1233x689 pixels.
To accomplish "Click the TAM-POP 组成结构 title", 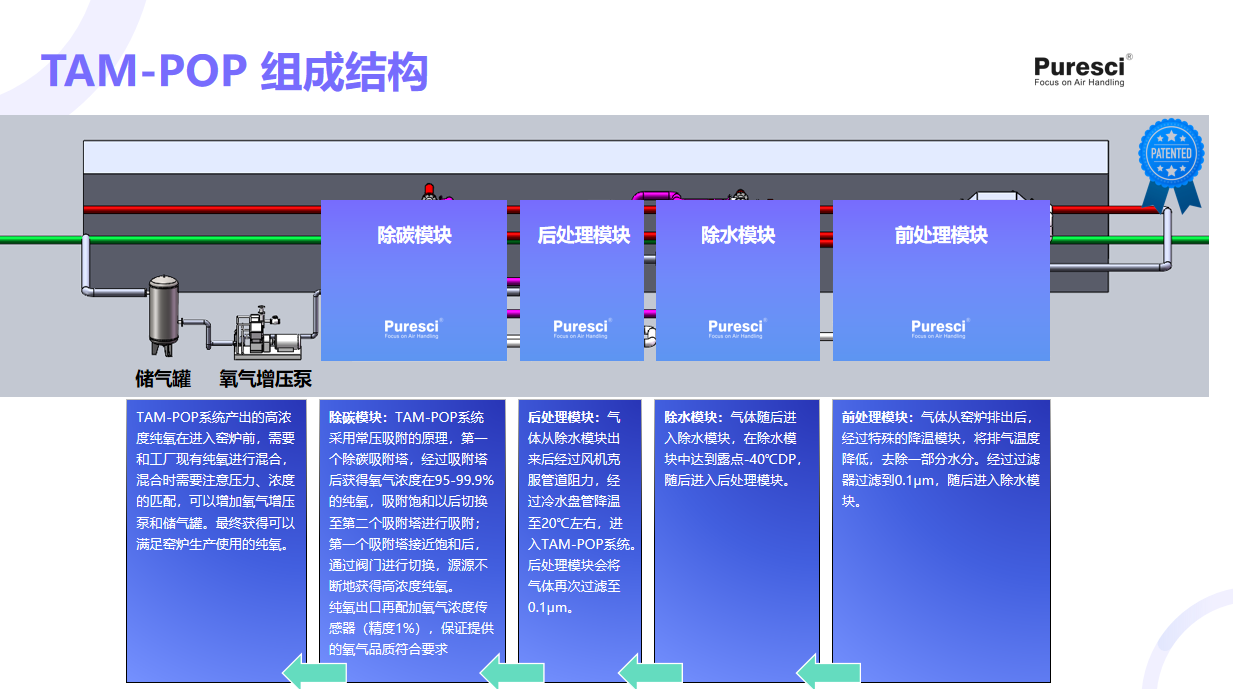I will click(x=235, y=72).
